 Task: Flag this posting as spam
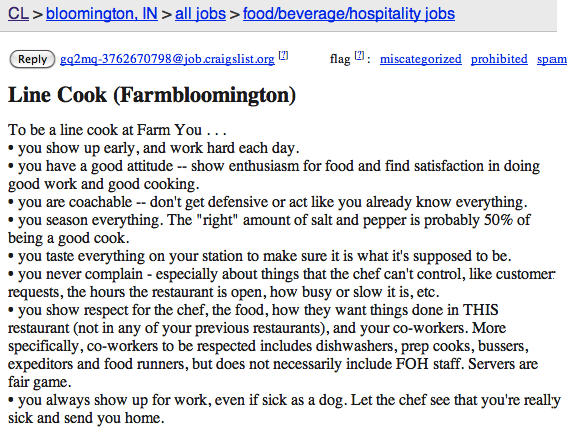click(552, 59)
